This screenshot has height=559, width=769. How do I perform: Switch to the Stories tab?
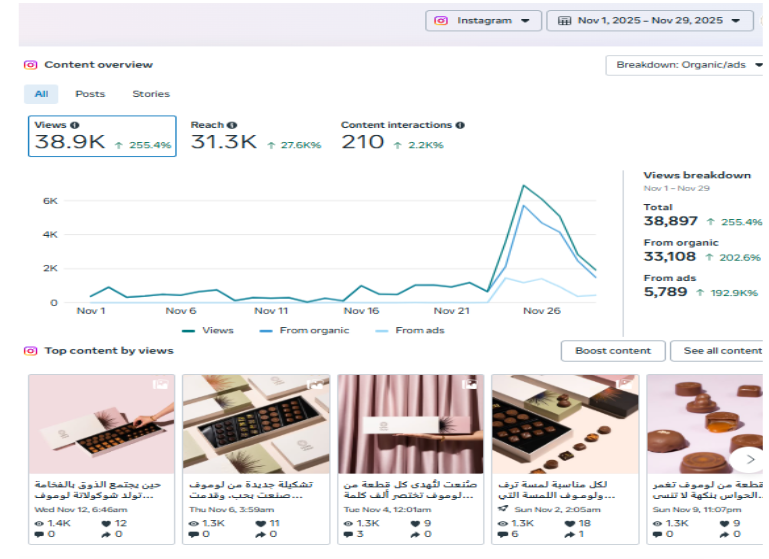coord(151,94)
